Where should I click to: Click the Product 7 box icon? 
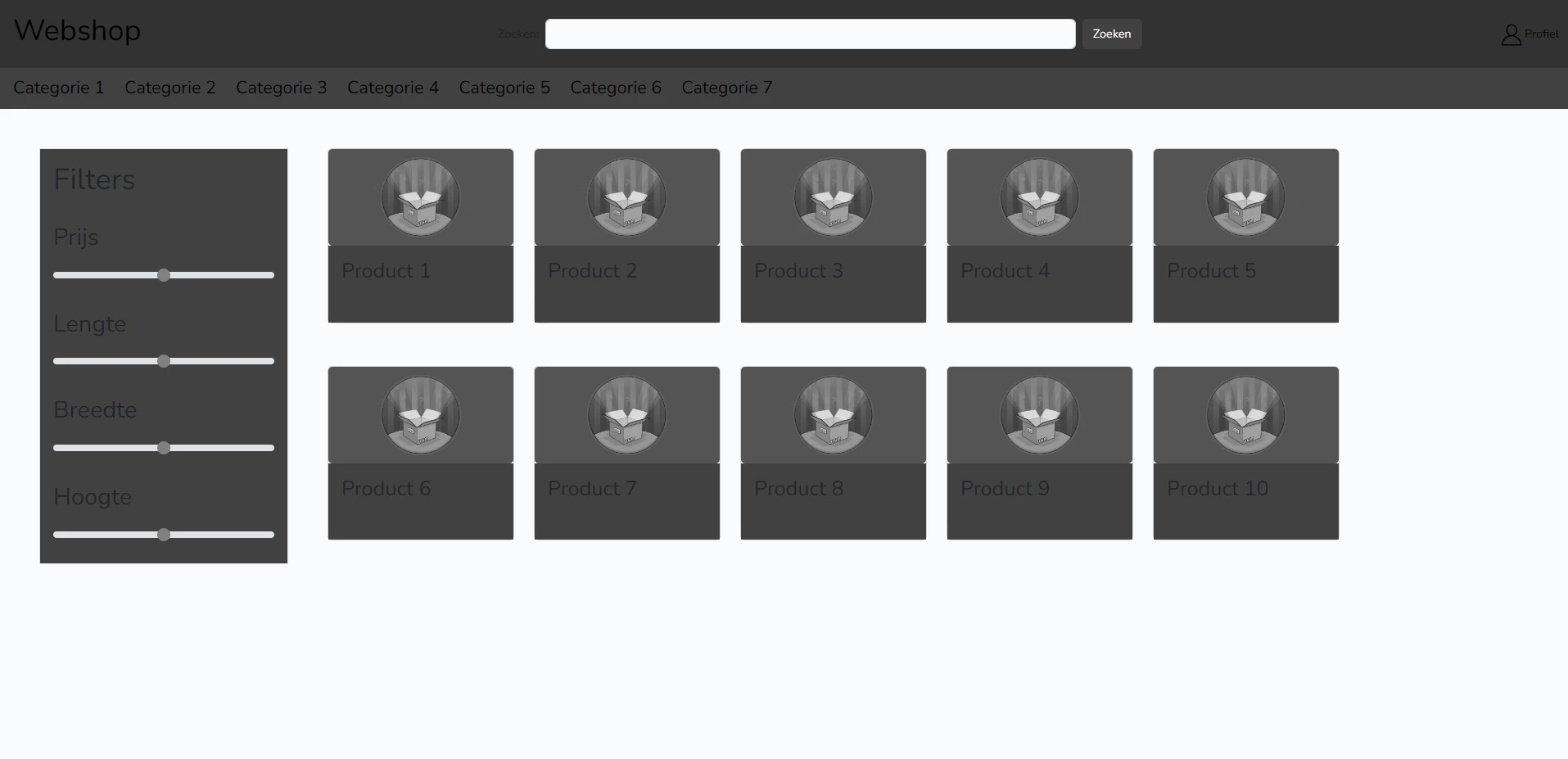(x=626, y=415)
